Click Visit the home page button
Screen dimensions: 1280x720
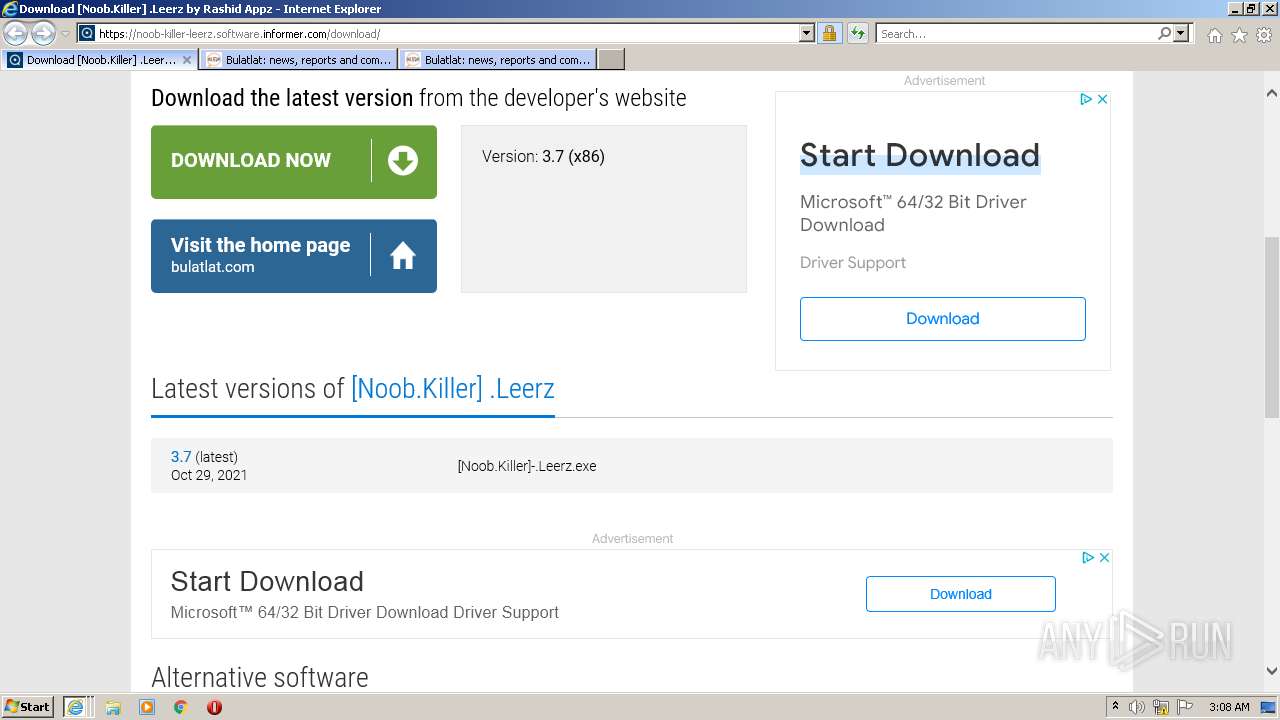click(x=294, y=256)
